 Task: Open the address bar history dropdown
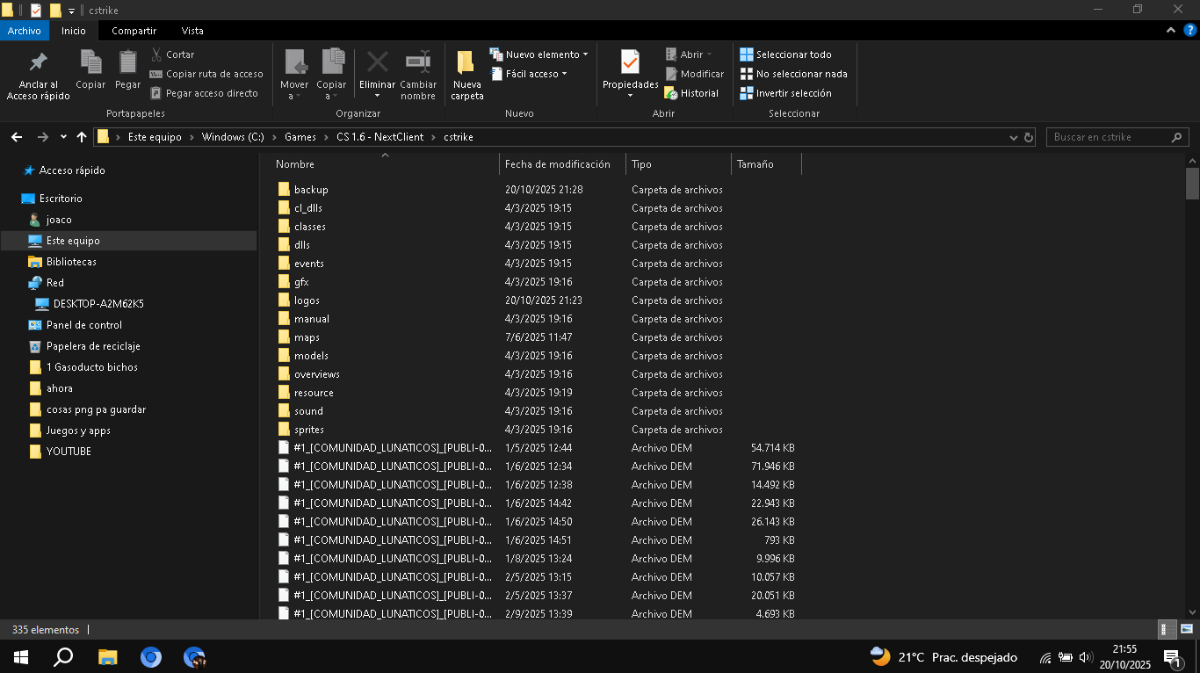pyautogui.click(x=1013, y=137)
